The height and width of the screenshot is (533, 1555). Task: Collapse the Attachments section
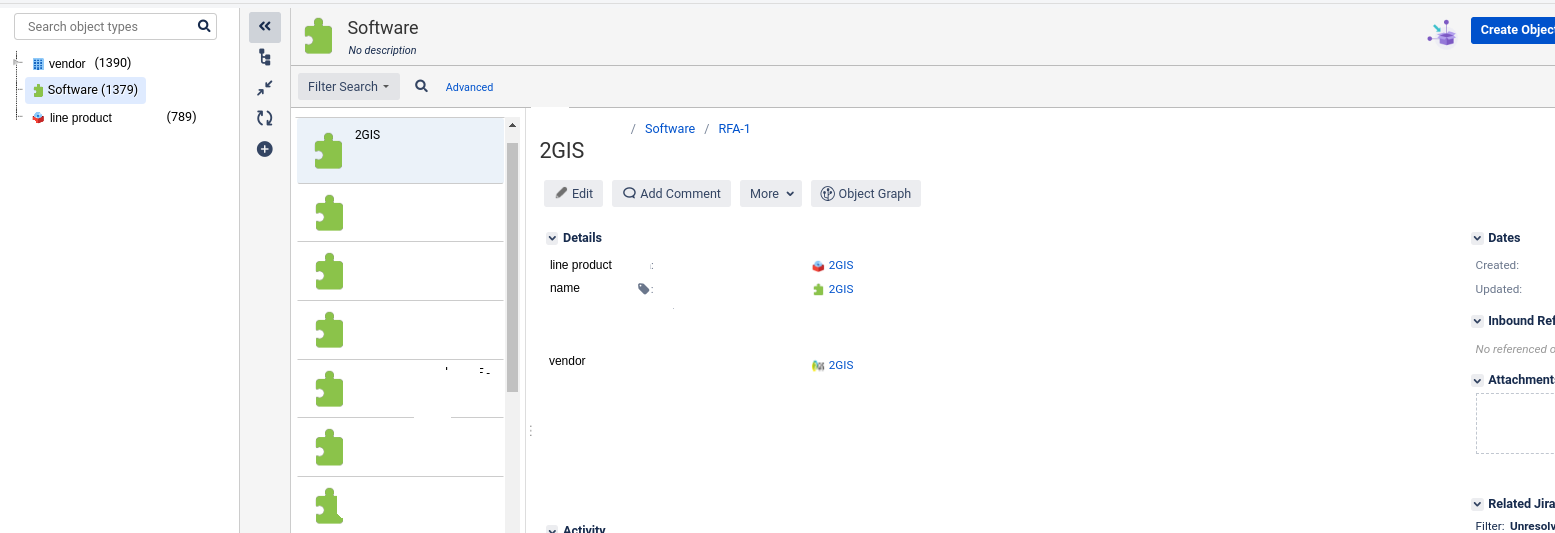click(x=1477, y=380)
